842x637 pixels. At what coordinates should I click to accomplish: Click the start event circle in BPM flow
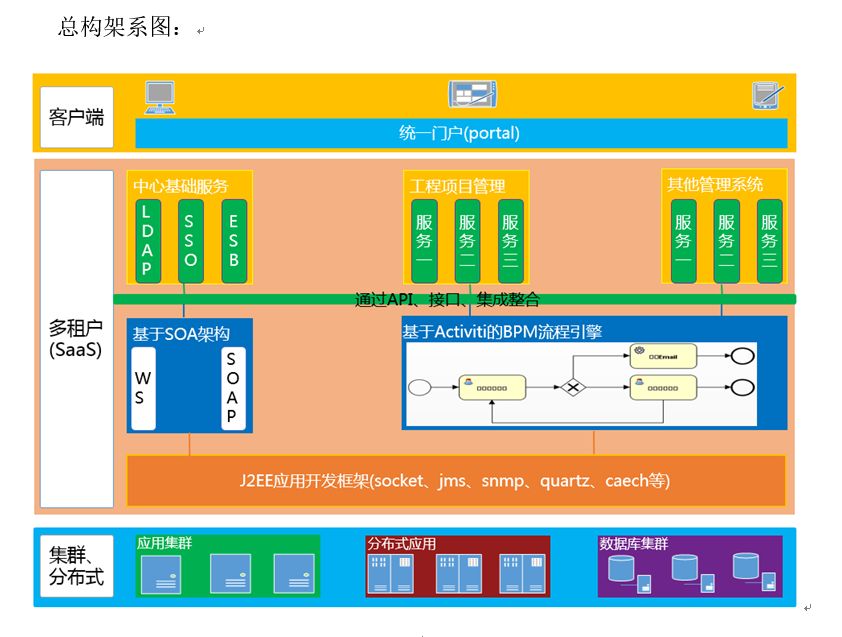(420, 387)
